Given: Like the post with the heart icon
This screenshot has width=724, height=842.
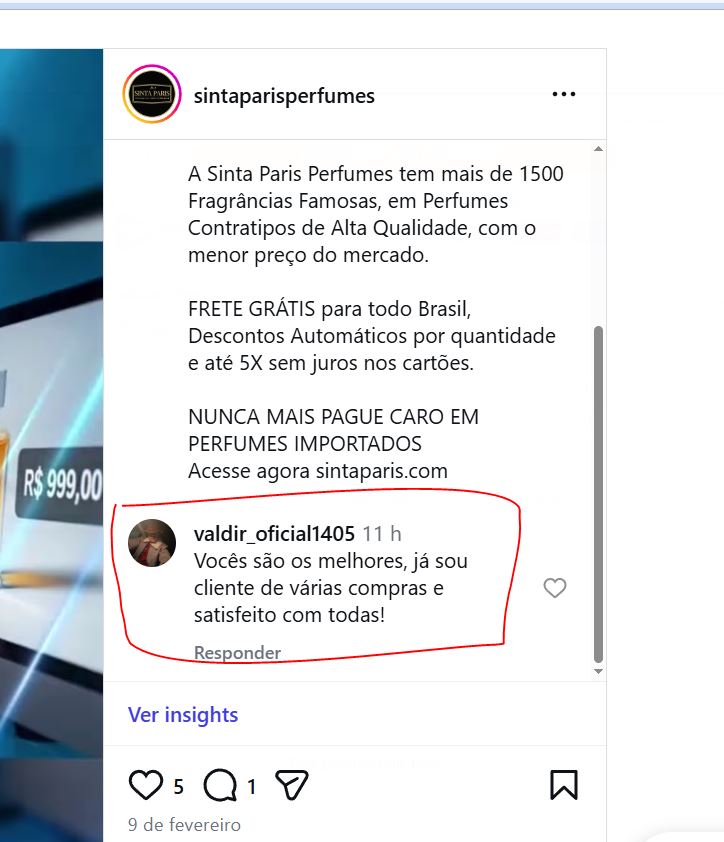Looking at the screenshot, I should tap(146, 785).
